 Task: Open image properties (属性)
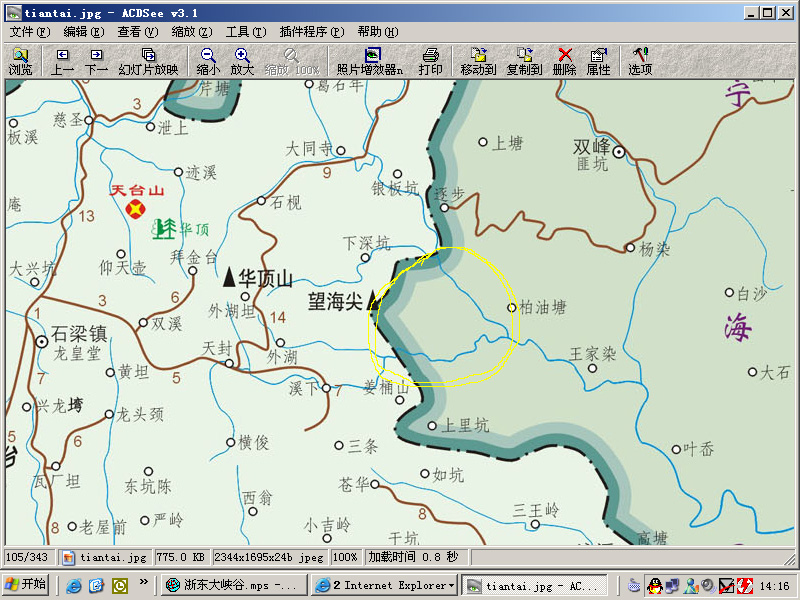click(x=598, y=61)
